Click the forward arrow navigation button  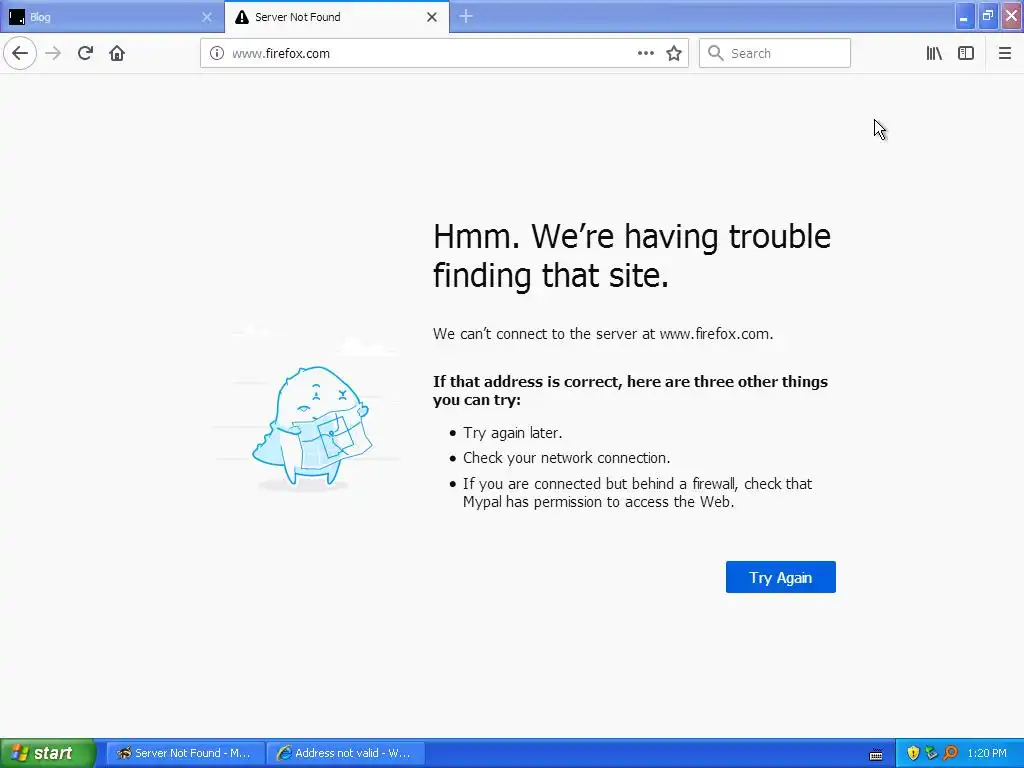click(53, 54)
